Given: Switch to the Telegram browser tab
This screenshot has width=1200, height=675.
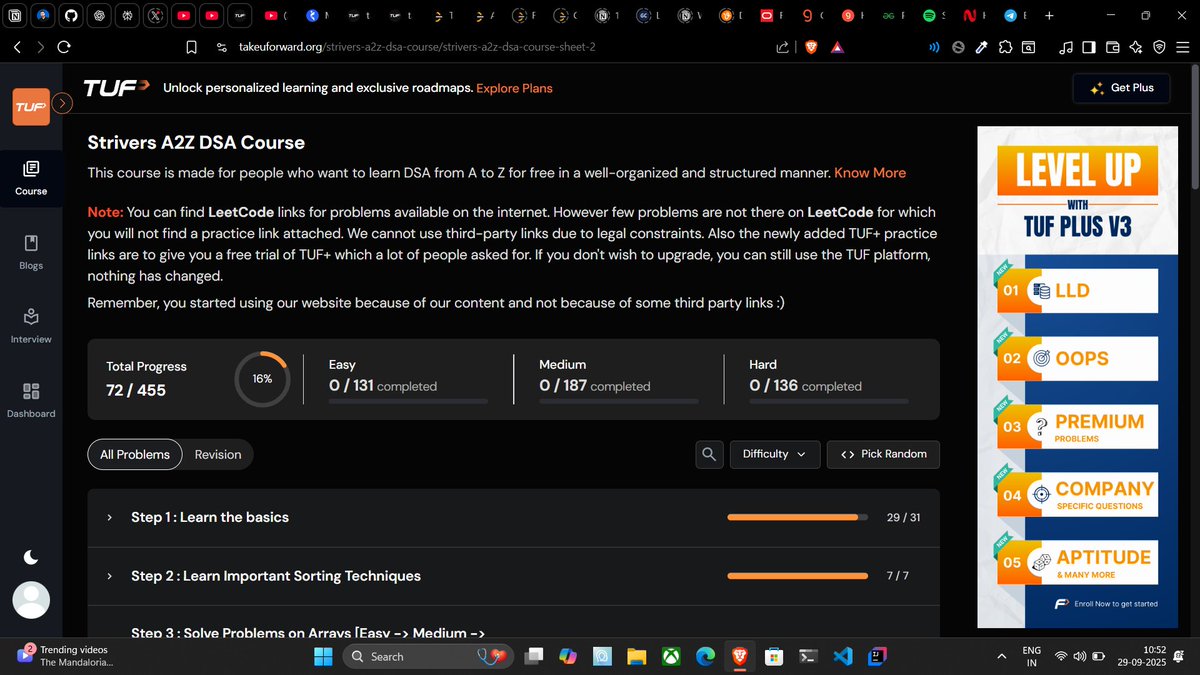Looking at the screenshot, I should 1016,16.
